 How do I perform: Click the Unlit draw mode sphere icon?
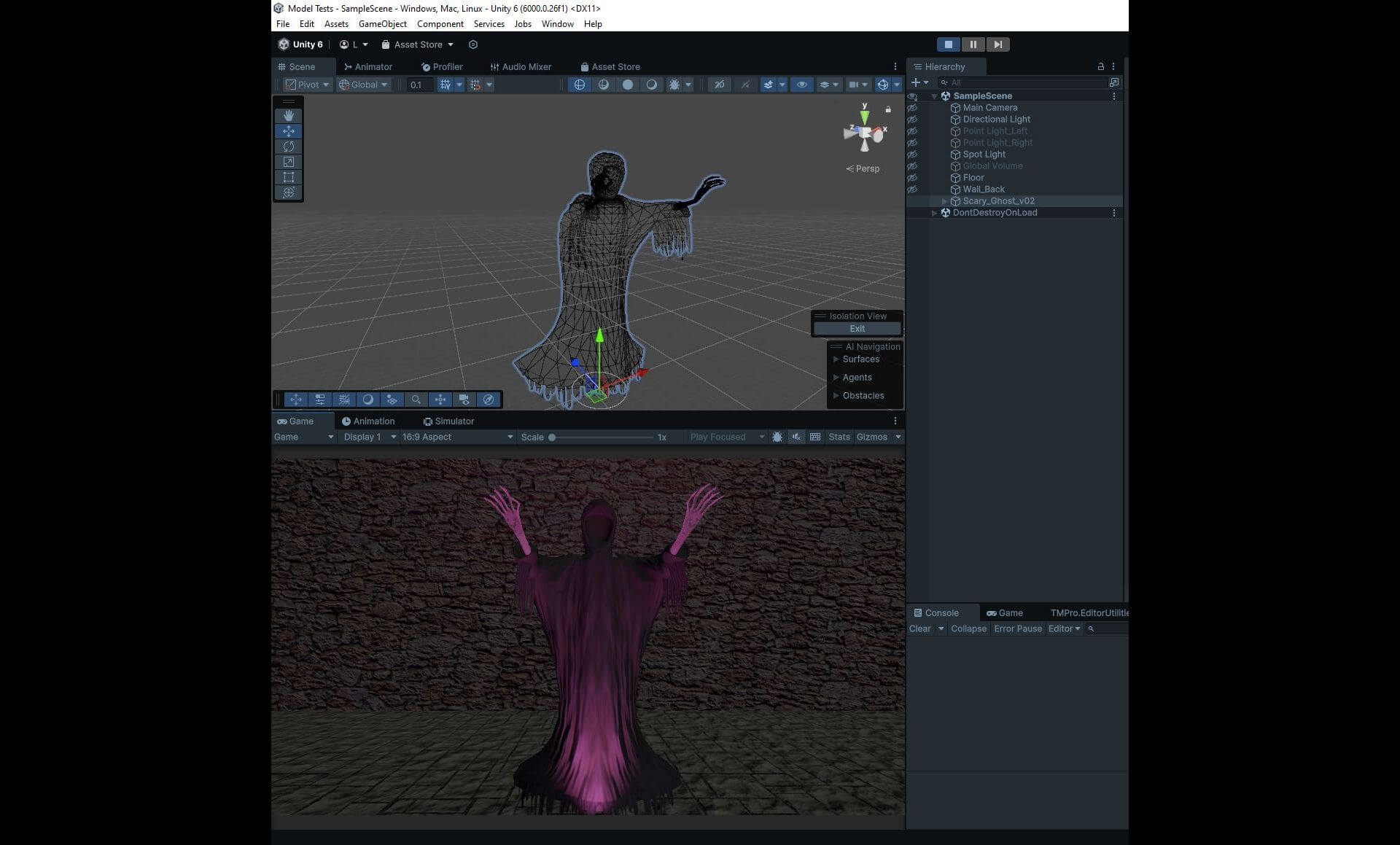tap(651, 85)
